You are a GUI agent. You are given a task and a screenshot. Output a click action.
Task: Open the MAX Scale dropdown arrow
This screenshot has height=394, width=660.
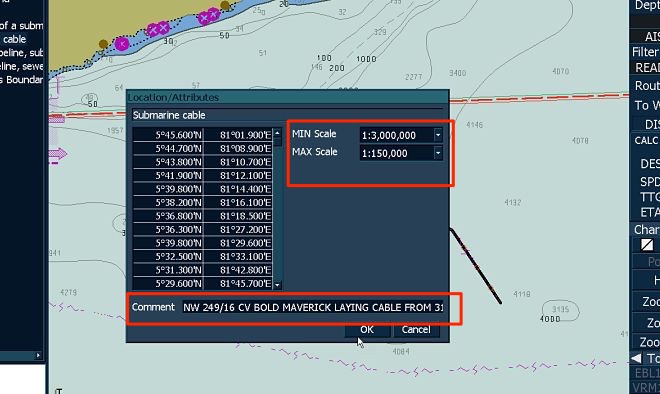tap(438, 153)
